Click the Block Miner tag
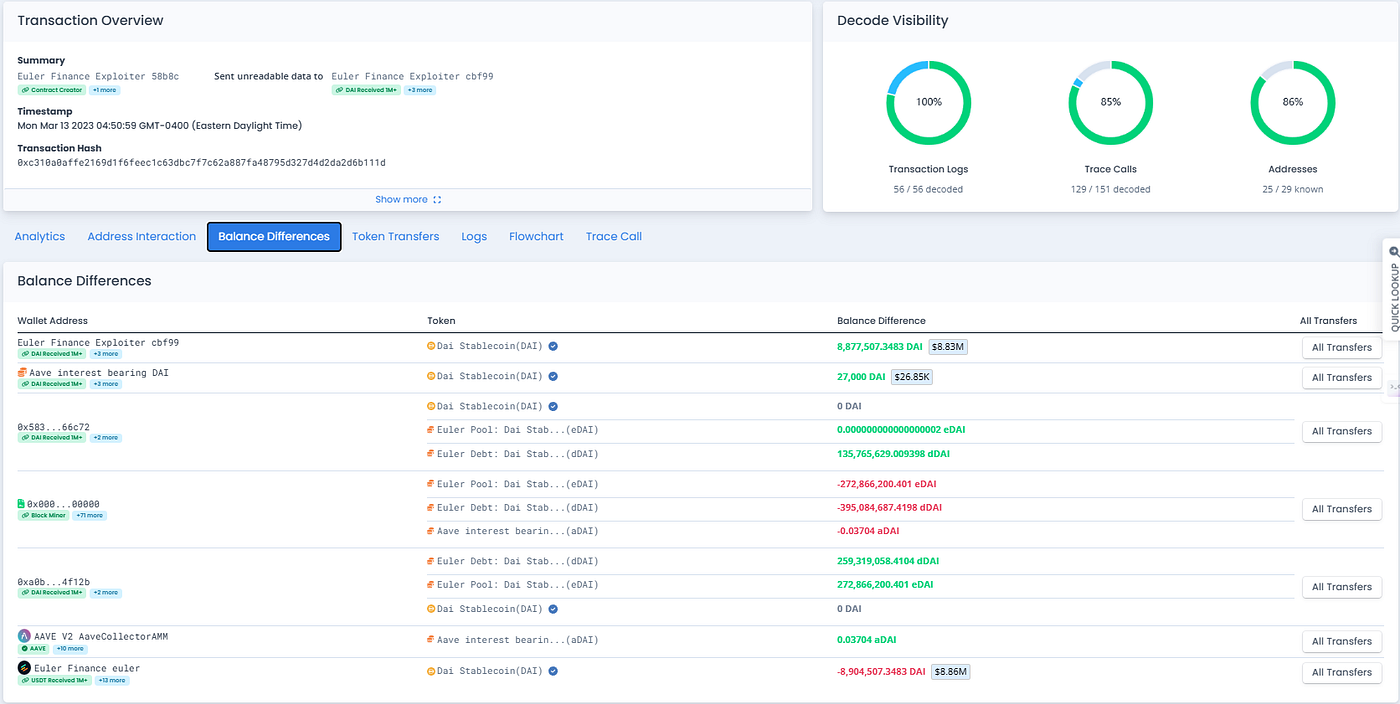The image size is (1400, 704). (x=43, y=516)
